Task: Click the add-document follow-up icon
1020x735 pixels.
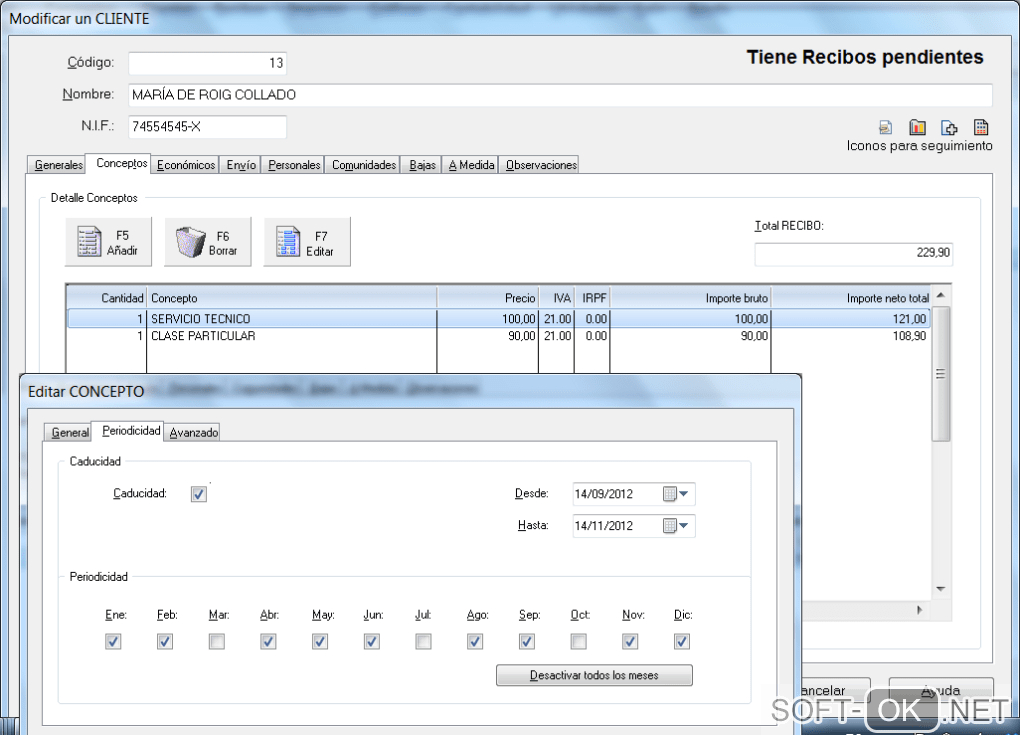Action: 949,127
